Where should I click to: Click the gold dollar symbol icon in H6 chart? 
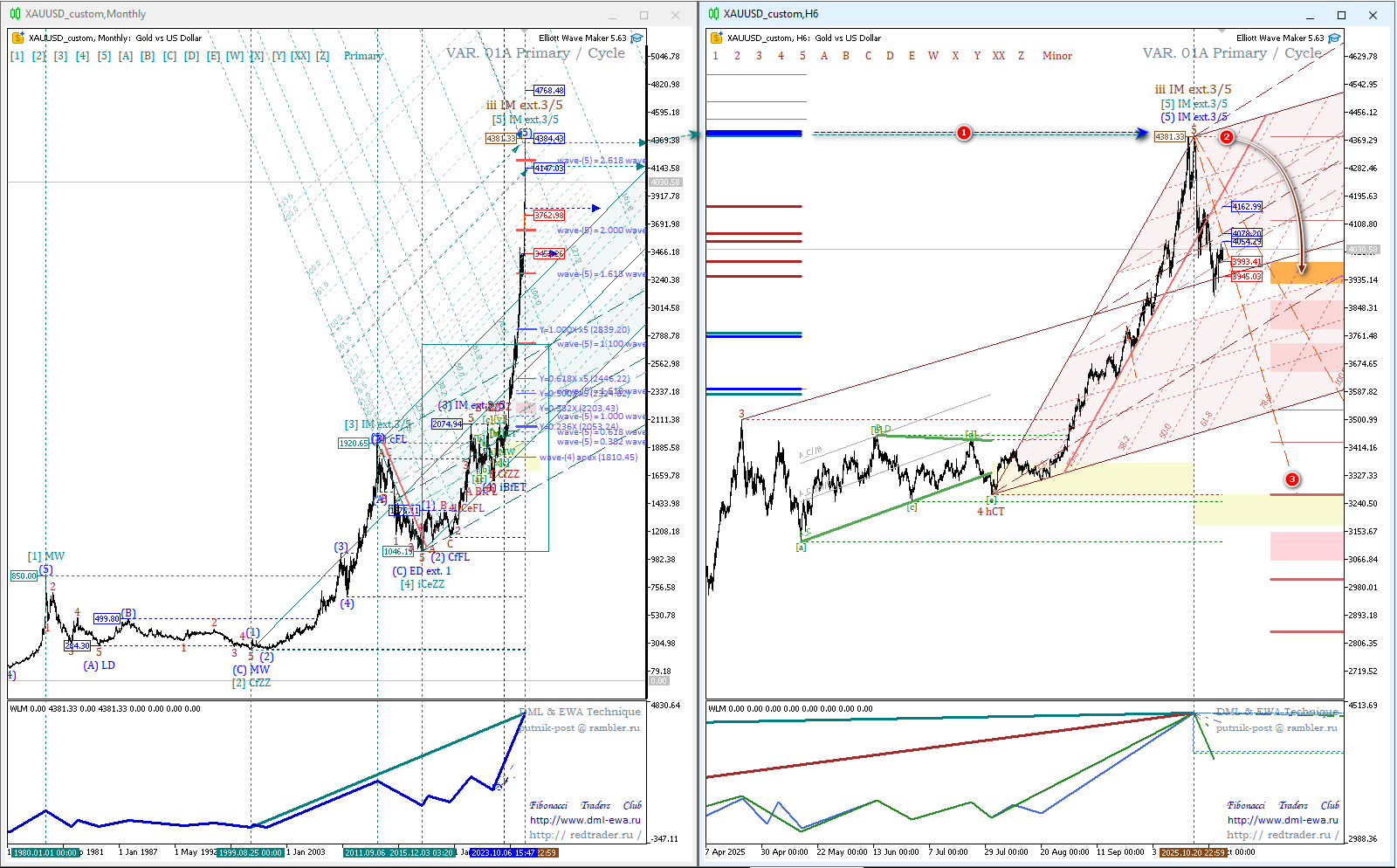point(716,38)
